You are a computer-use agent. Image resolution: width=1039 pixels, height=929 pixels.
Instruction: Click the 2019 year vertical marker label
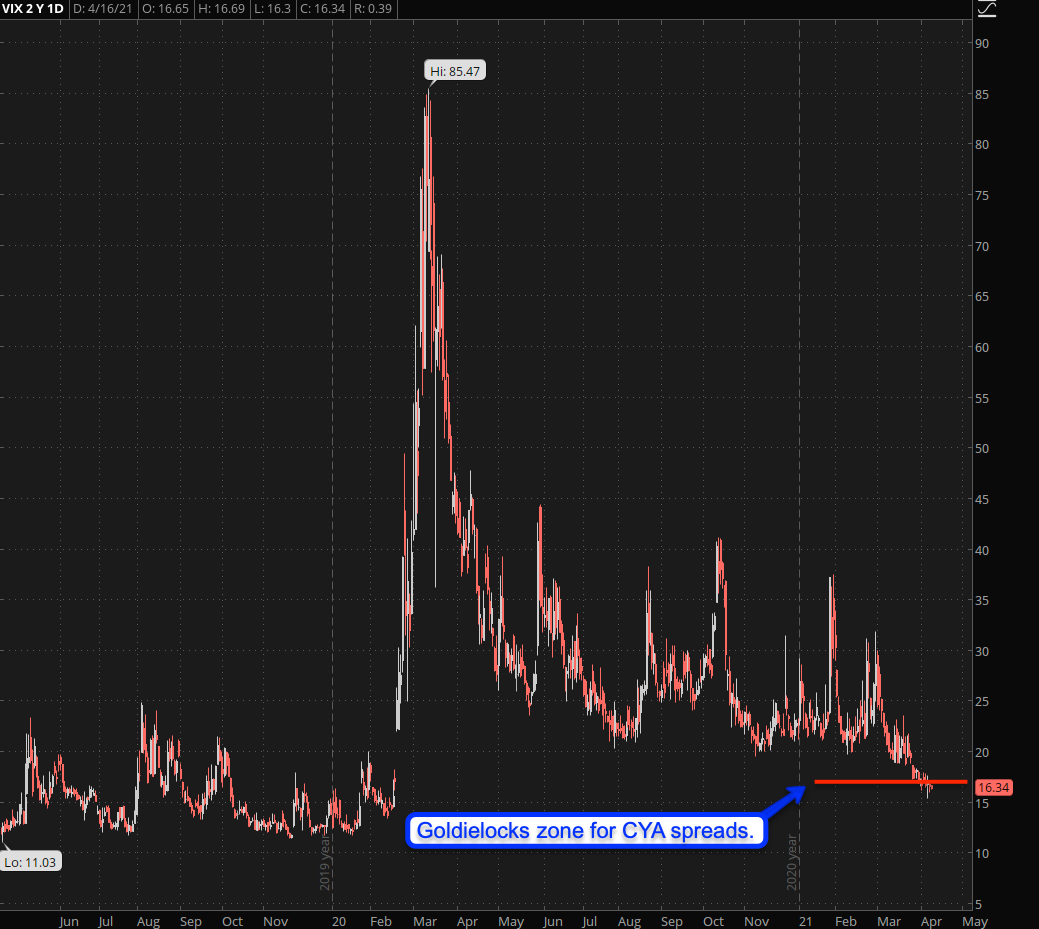326,861
